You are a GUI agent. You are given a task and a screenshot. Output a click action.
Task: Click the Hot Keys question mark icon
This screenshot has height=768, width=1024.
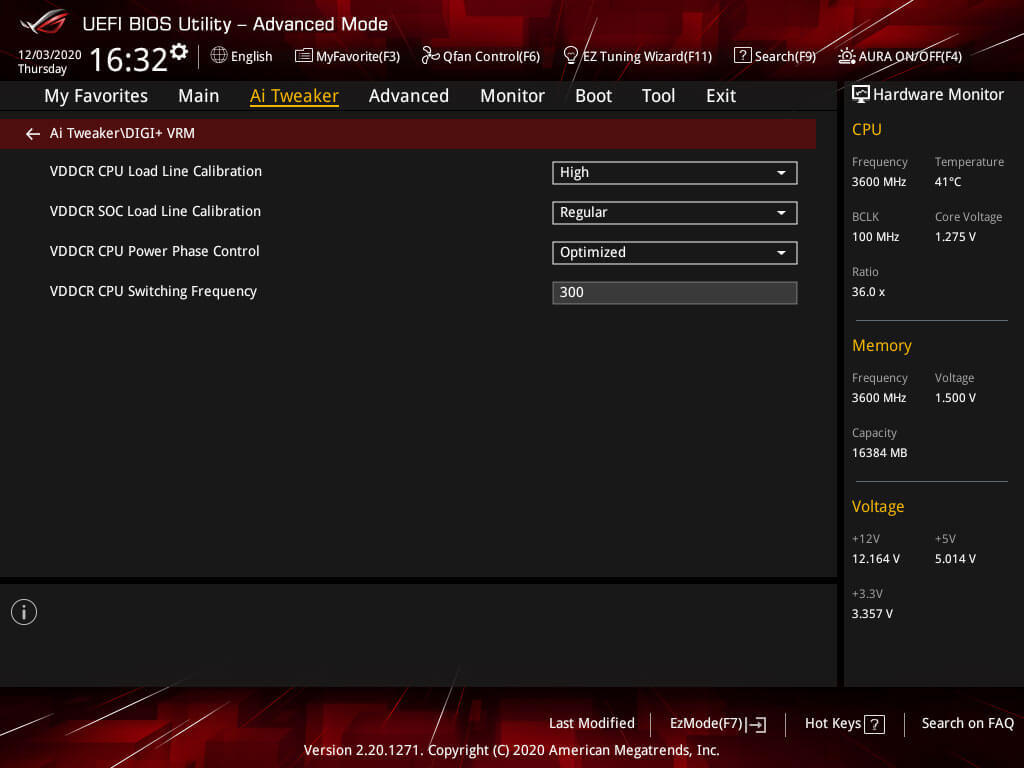(x=874, y=724)
